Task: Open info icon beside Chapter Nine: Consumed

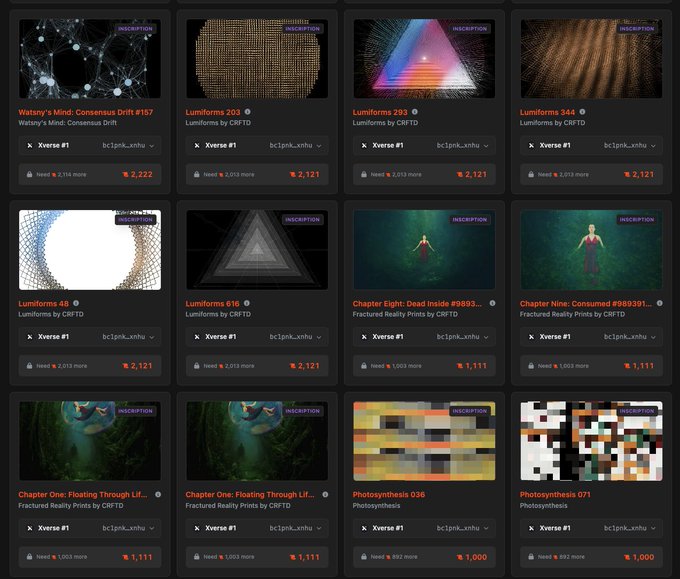Action: click(659, 303)
